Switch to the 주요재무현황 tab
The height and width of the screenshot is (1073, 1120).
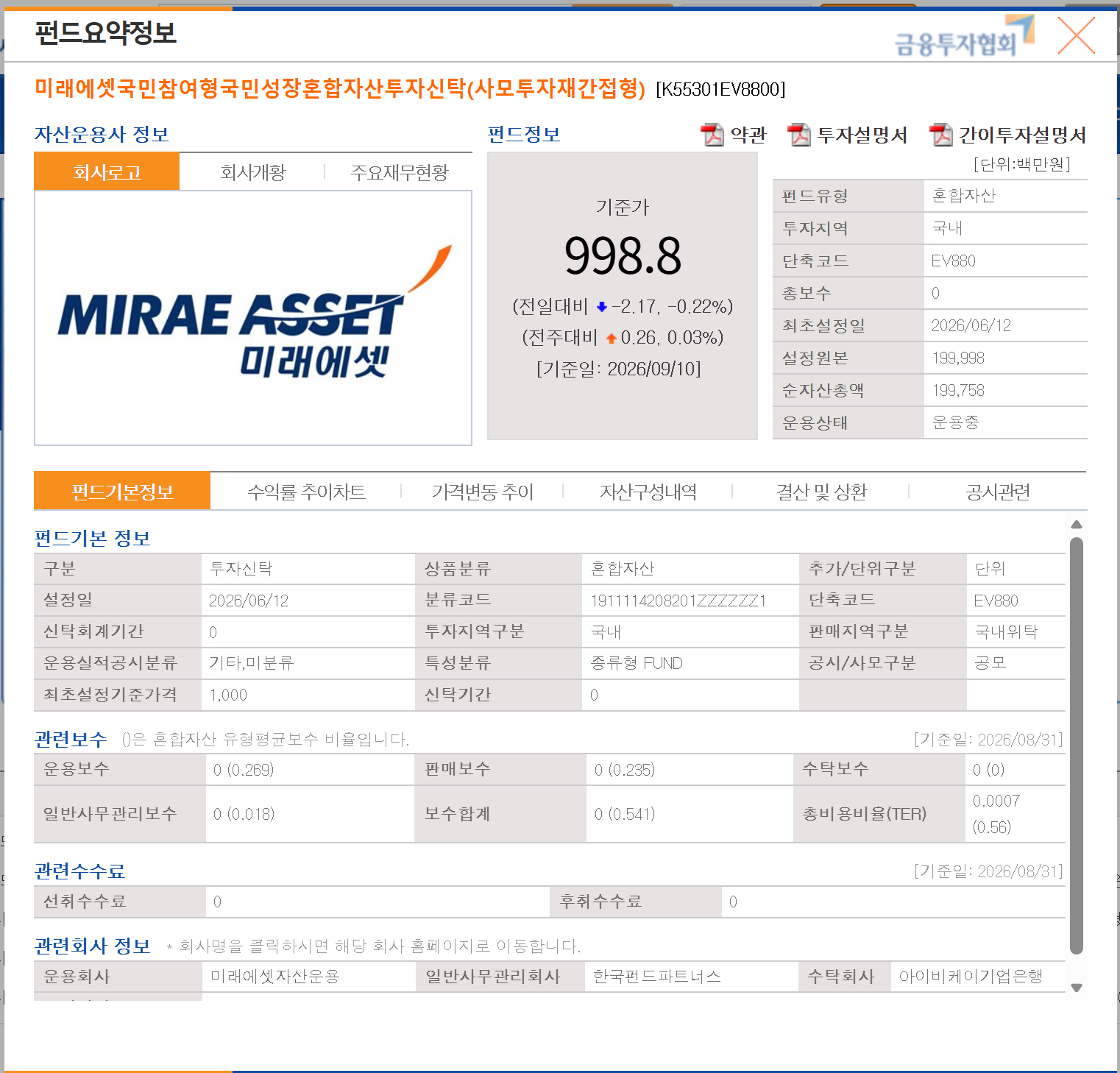coord(399,172)
